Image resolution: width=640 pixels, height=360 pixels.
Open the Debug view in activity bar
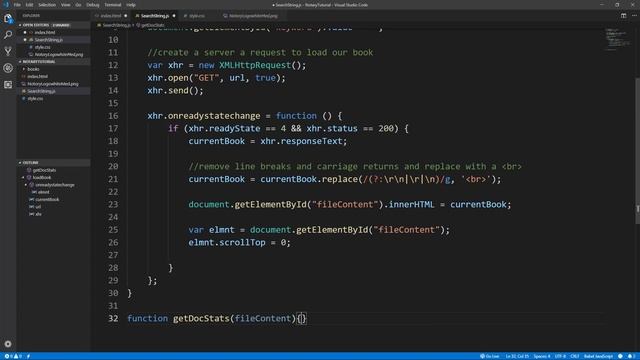(8, 68)
